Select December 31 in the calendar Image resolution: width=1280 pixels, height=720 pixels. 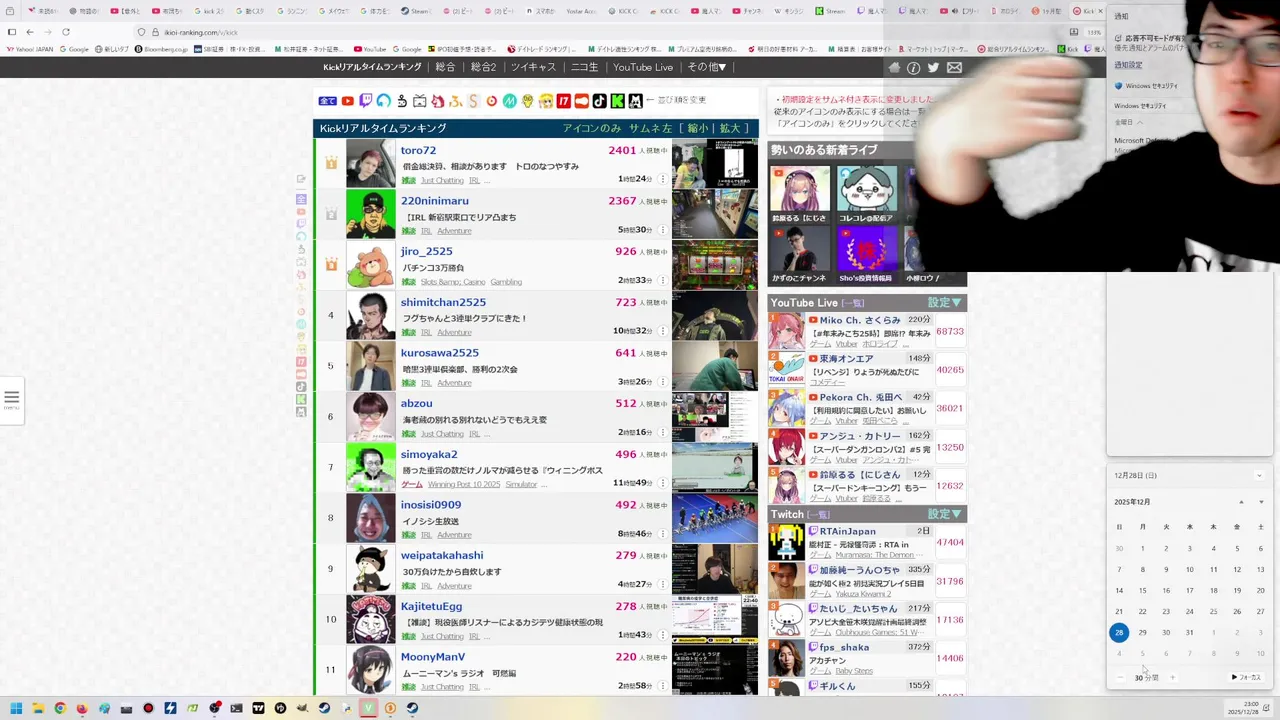[1189, 632]
